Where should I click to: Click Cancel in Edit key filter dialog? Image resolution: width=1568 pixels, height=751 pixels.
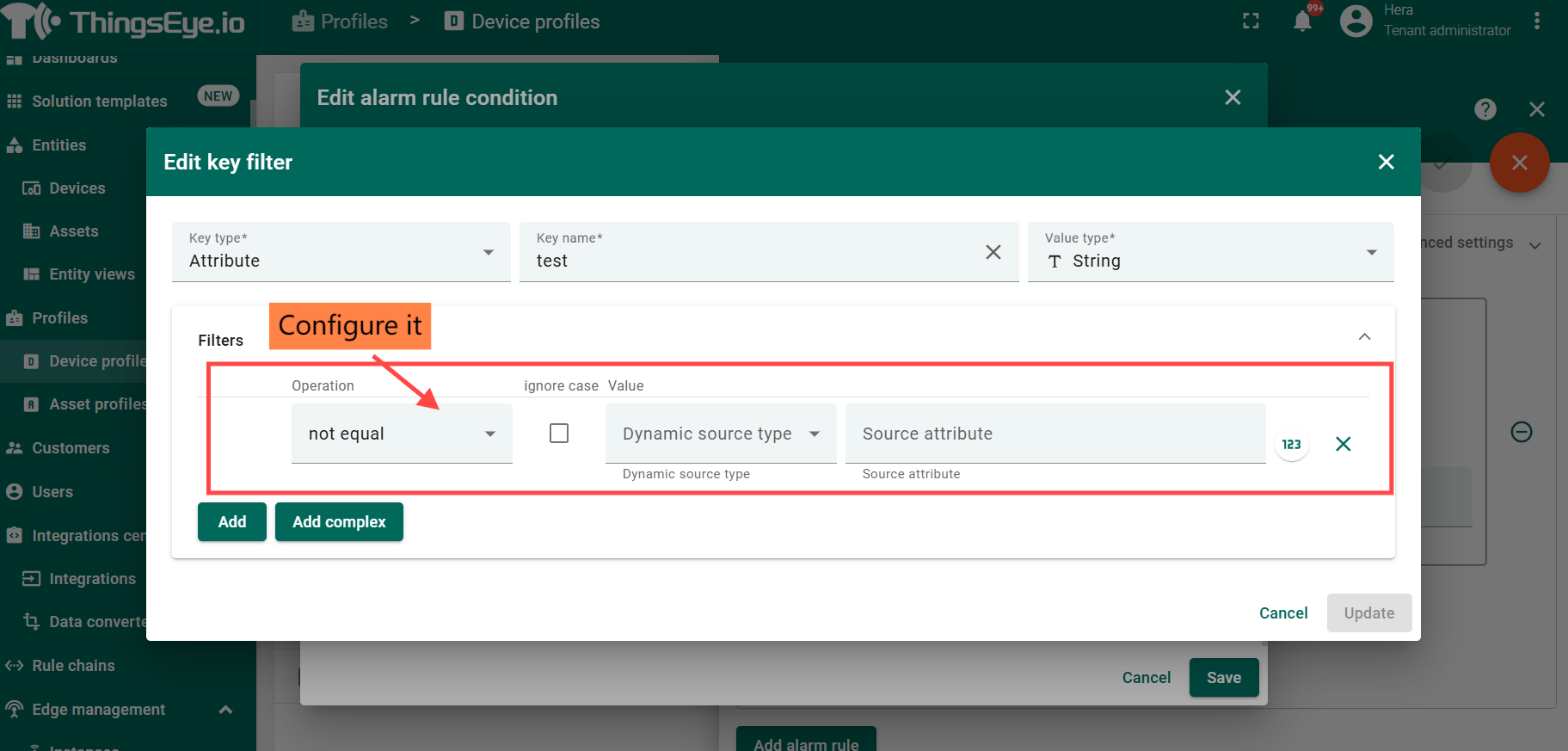pos(1282,613)
